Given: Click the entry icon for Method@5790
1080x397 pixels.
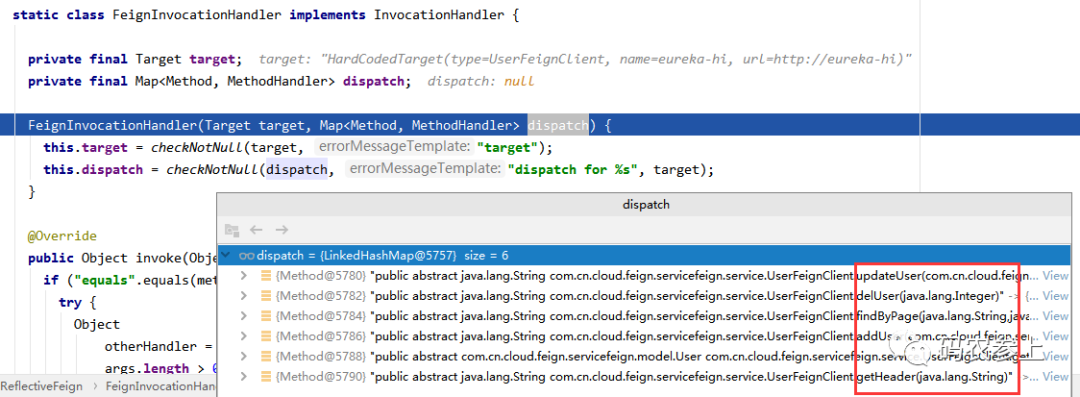Looking at the screenshot, I should coord(265,377).
